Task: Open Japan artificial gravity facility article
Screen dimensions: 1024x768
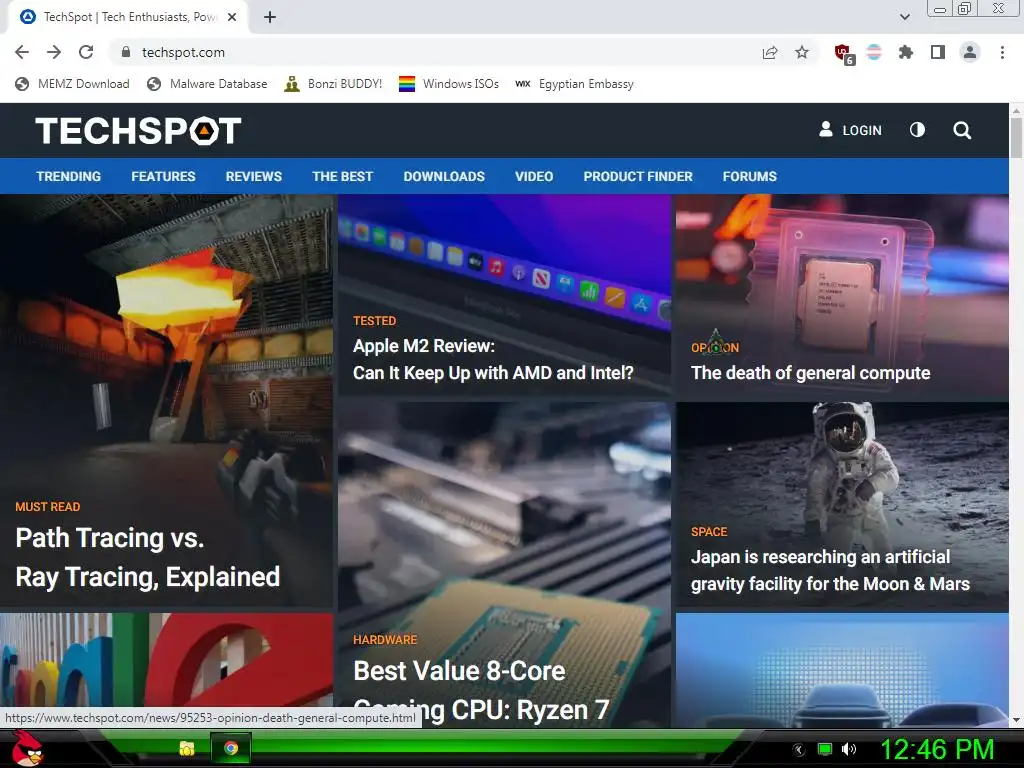Action: pos(830,570)
